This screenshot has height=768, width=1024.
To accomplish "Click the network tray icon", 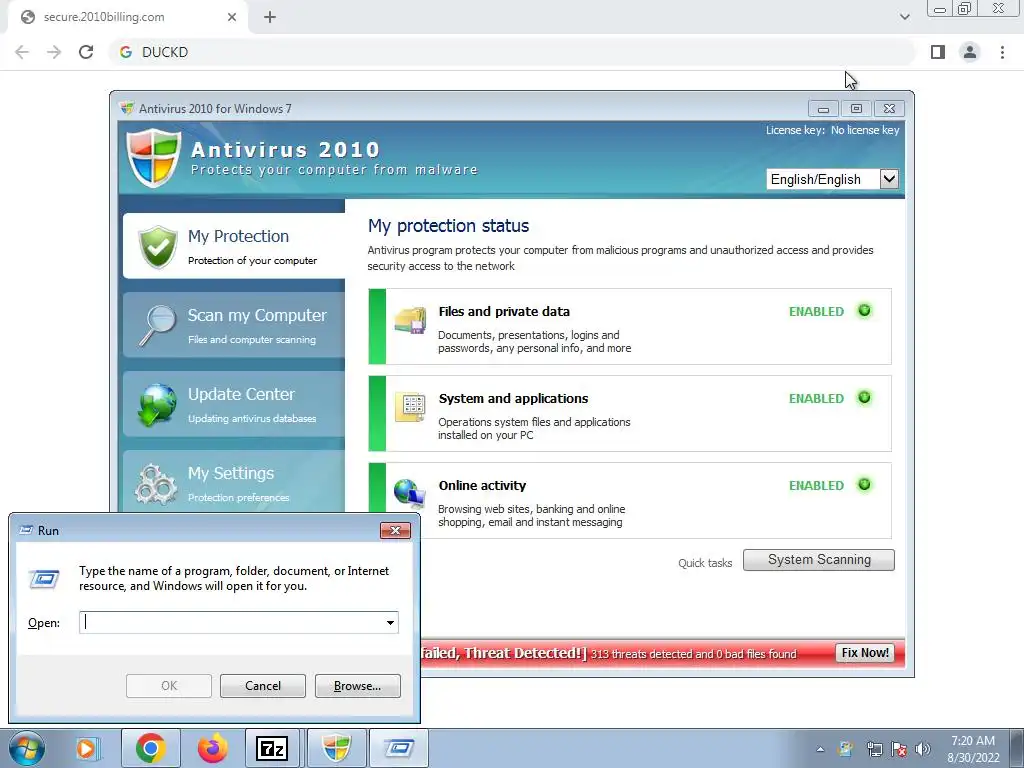I will [874, 749].
